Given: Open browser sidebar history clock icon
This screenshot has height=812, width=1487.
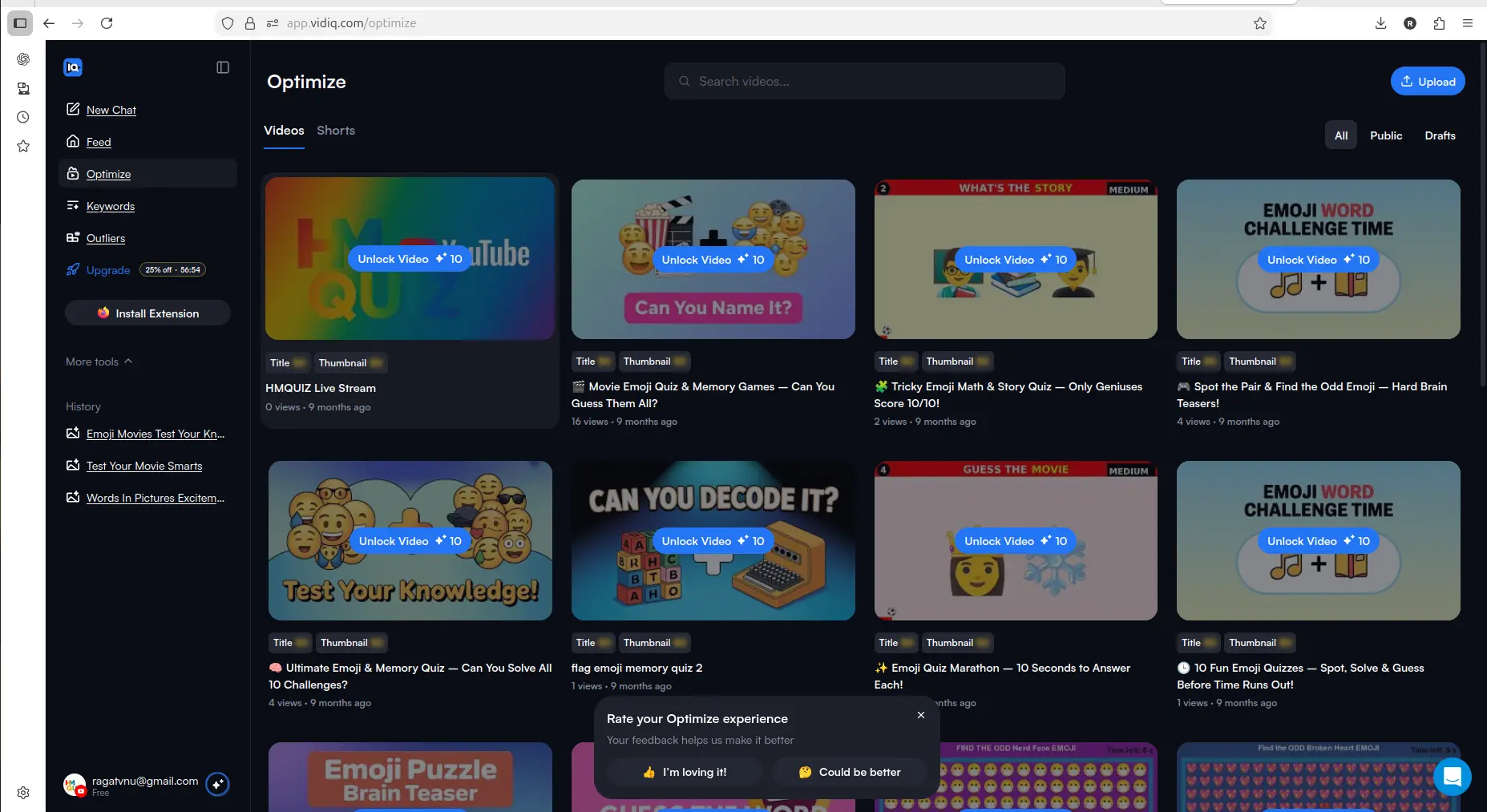Looking at the screenshot, I should (x=23, y=117).
